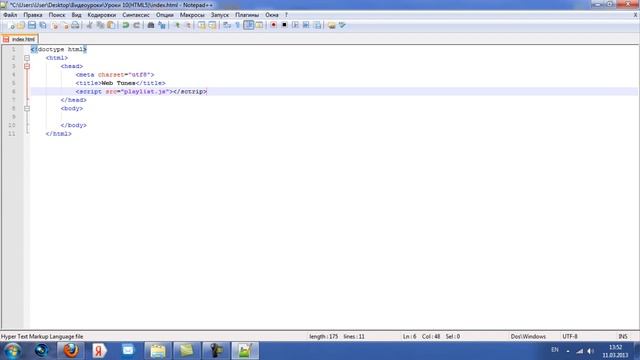Click the Paste toolbar icon
Screen dimensions: 640x360
point(111,25)
